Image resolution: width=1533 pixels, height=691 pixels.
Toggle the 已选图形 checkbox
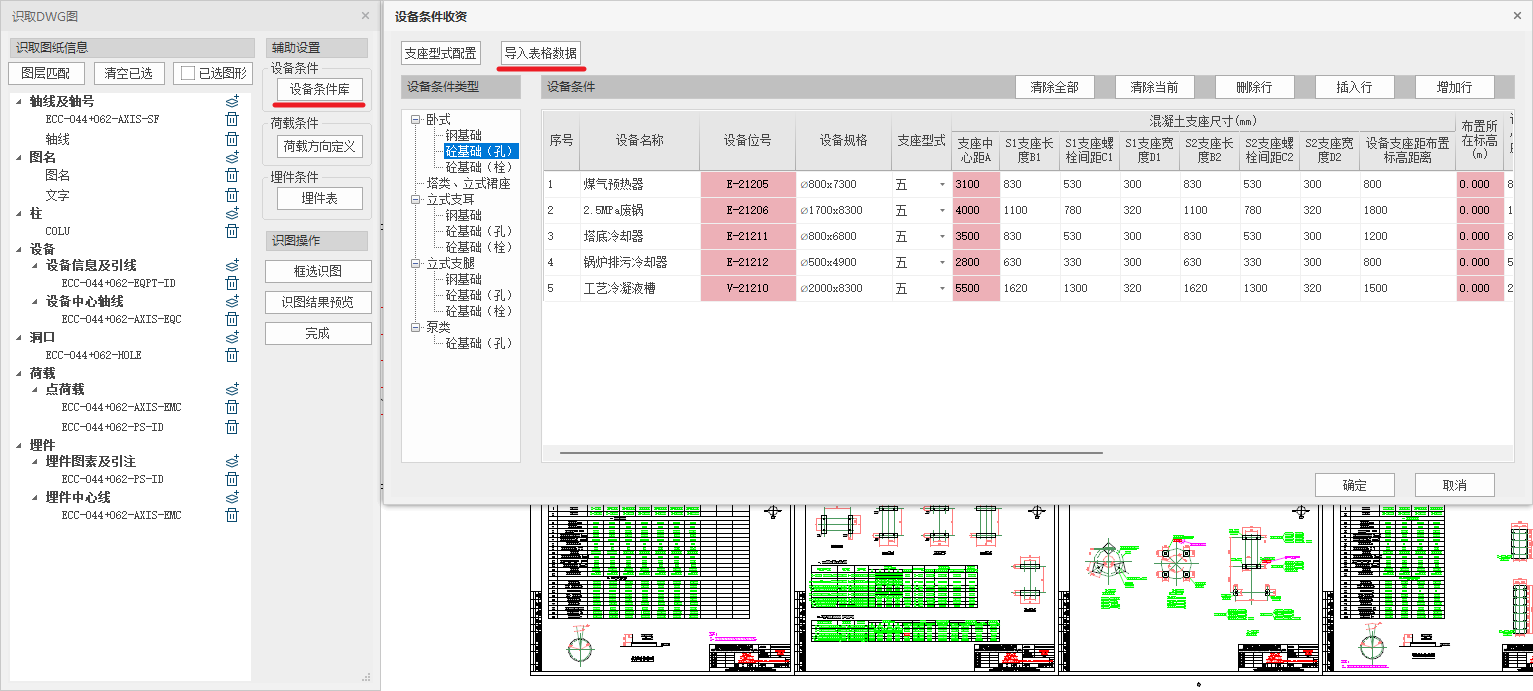tap(187, 73)
